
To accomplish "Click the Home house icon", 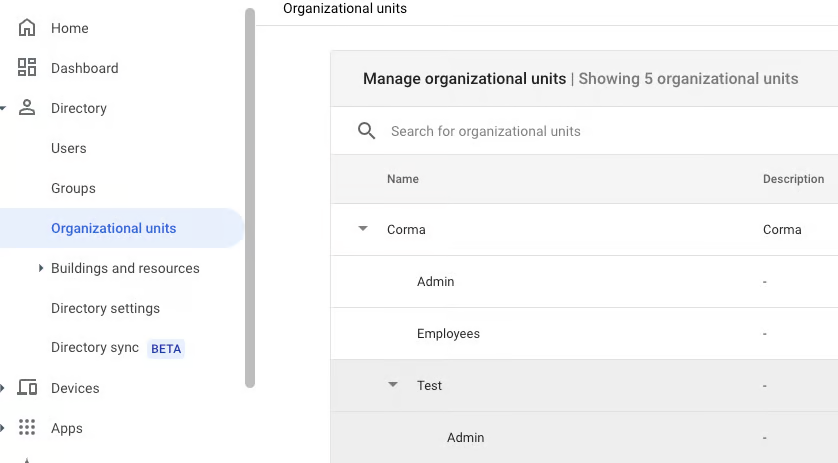I will click(x=27, y=28).
